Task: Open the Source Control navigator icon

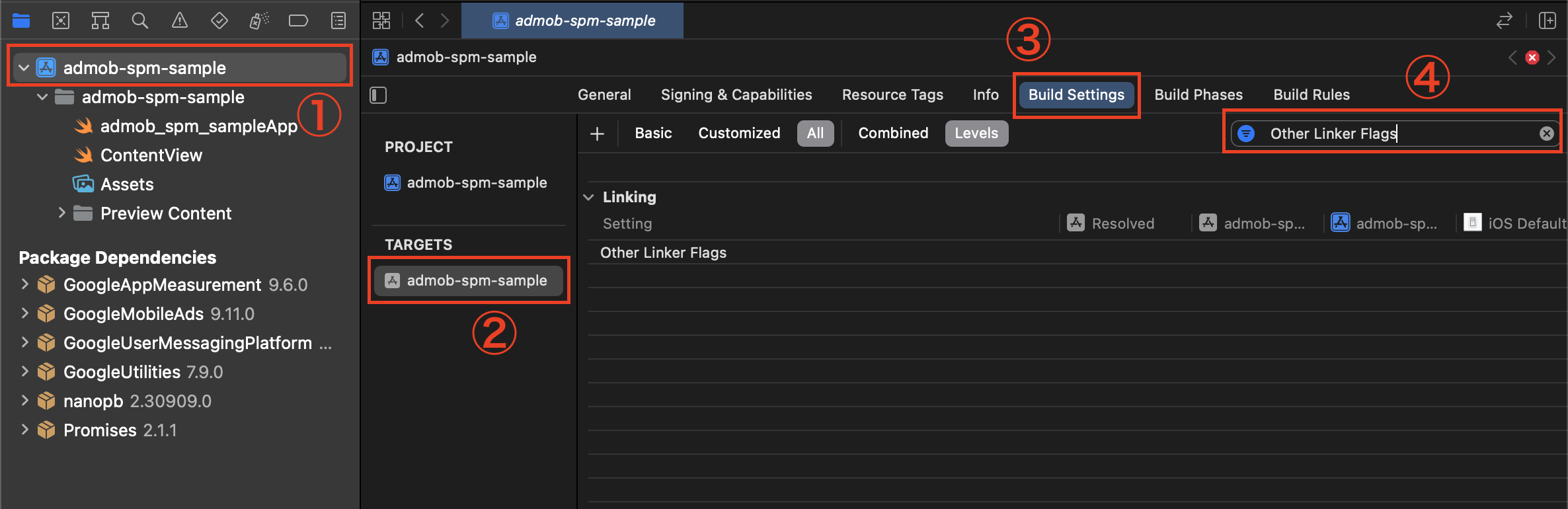Action: [x=61, y=20]
